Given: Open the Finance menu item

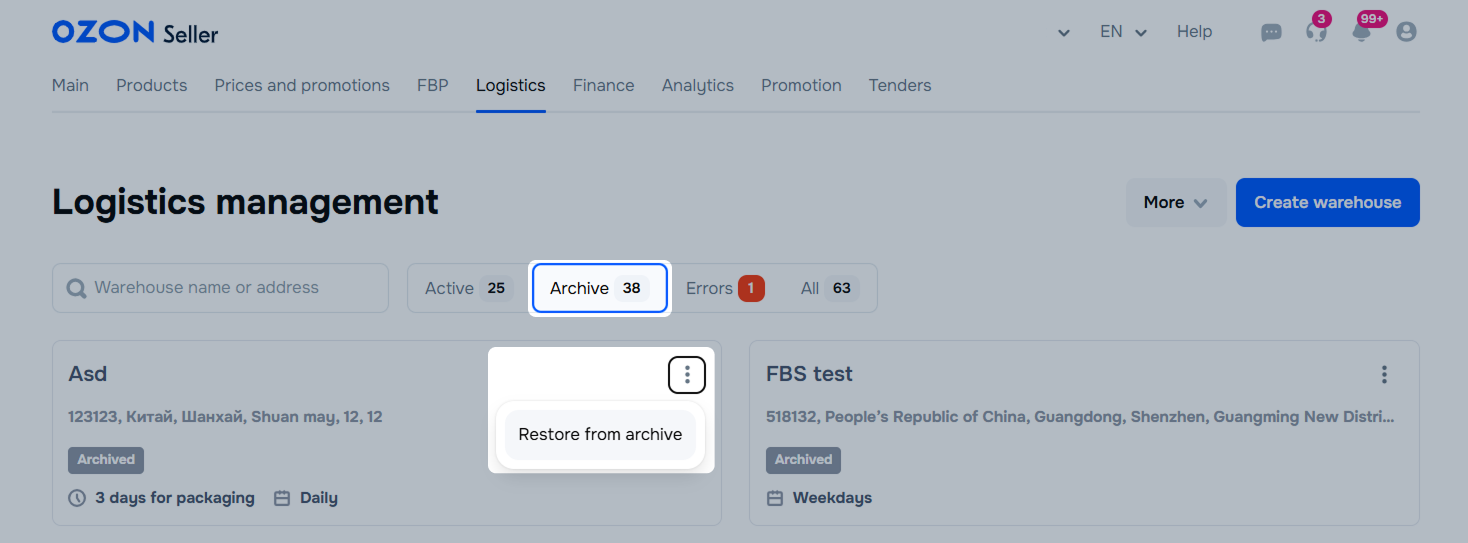Looking at the screenshot, I should (603, 85).
